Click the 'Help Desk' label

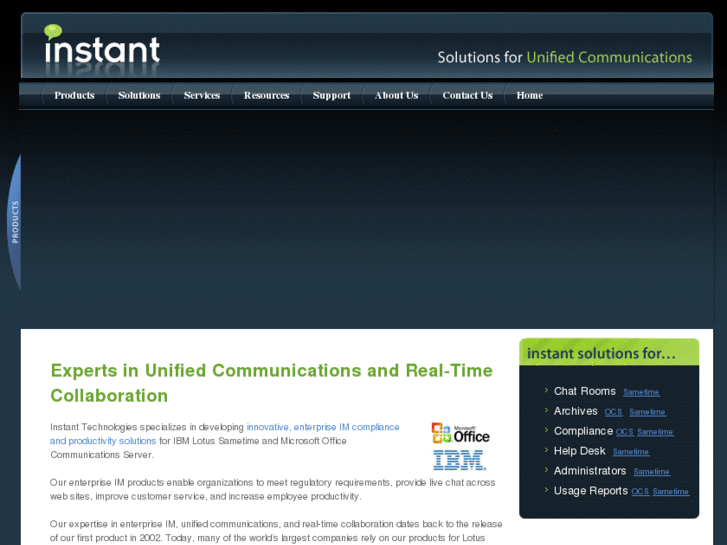click(x=580, y=451)
